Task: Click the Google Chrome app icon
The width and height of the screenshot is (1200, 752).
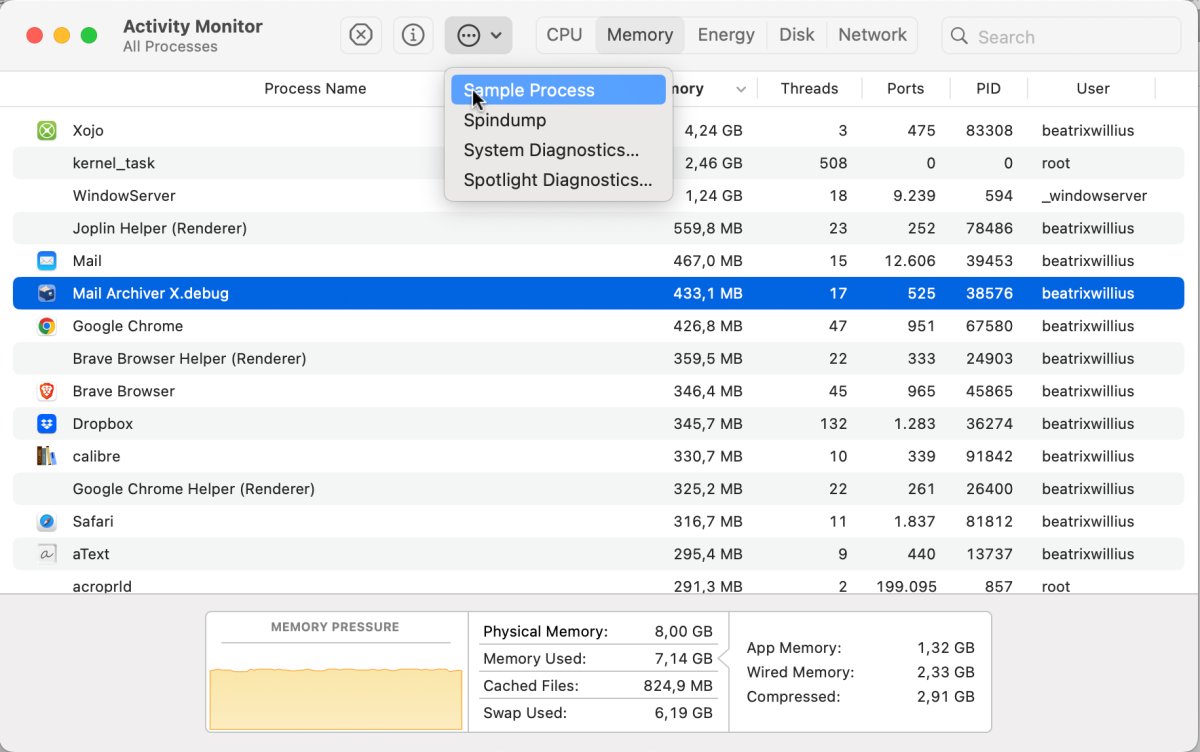Action: coord(46,326)
